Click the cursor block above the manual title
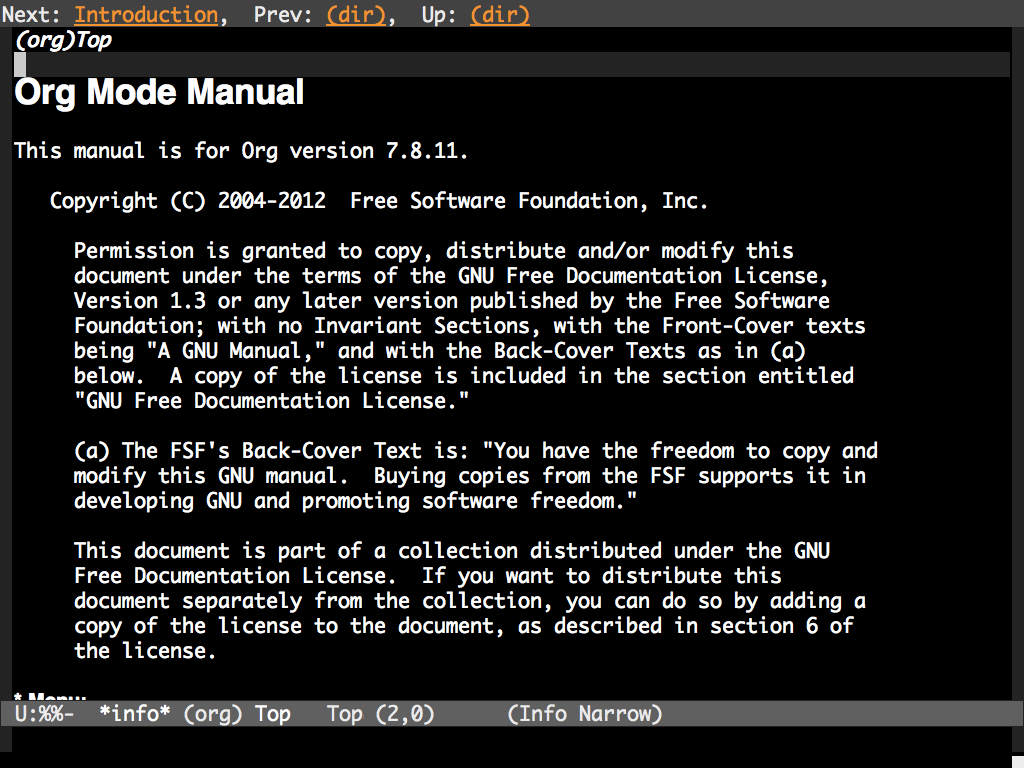The height and width of the screenshot is (768, 1024). (20, 65)
